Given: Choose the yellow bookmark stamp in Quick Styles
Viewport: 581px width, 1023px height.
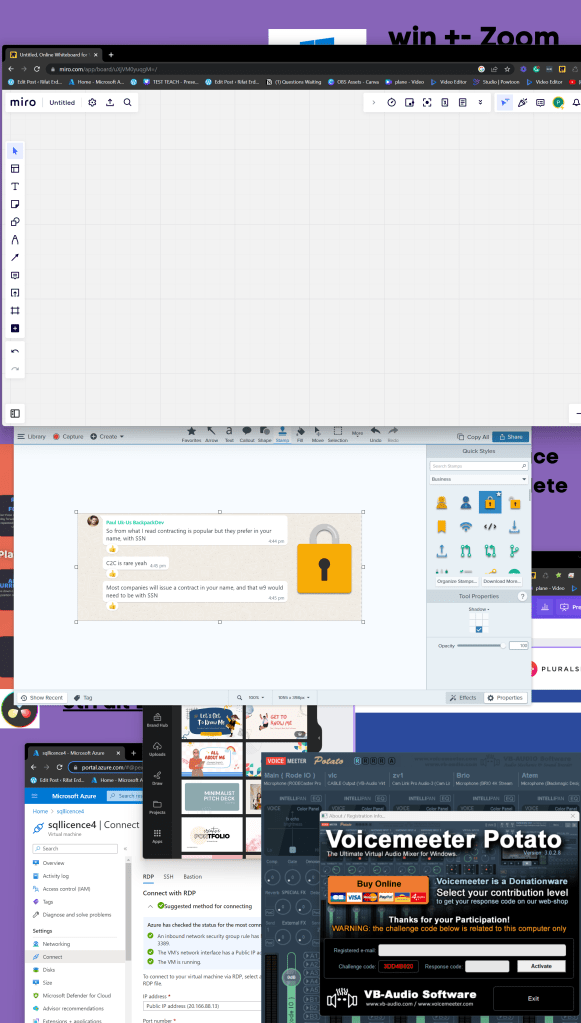Looking at the screenshot, I should click(441, 527).
